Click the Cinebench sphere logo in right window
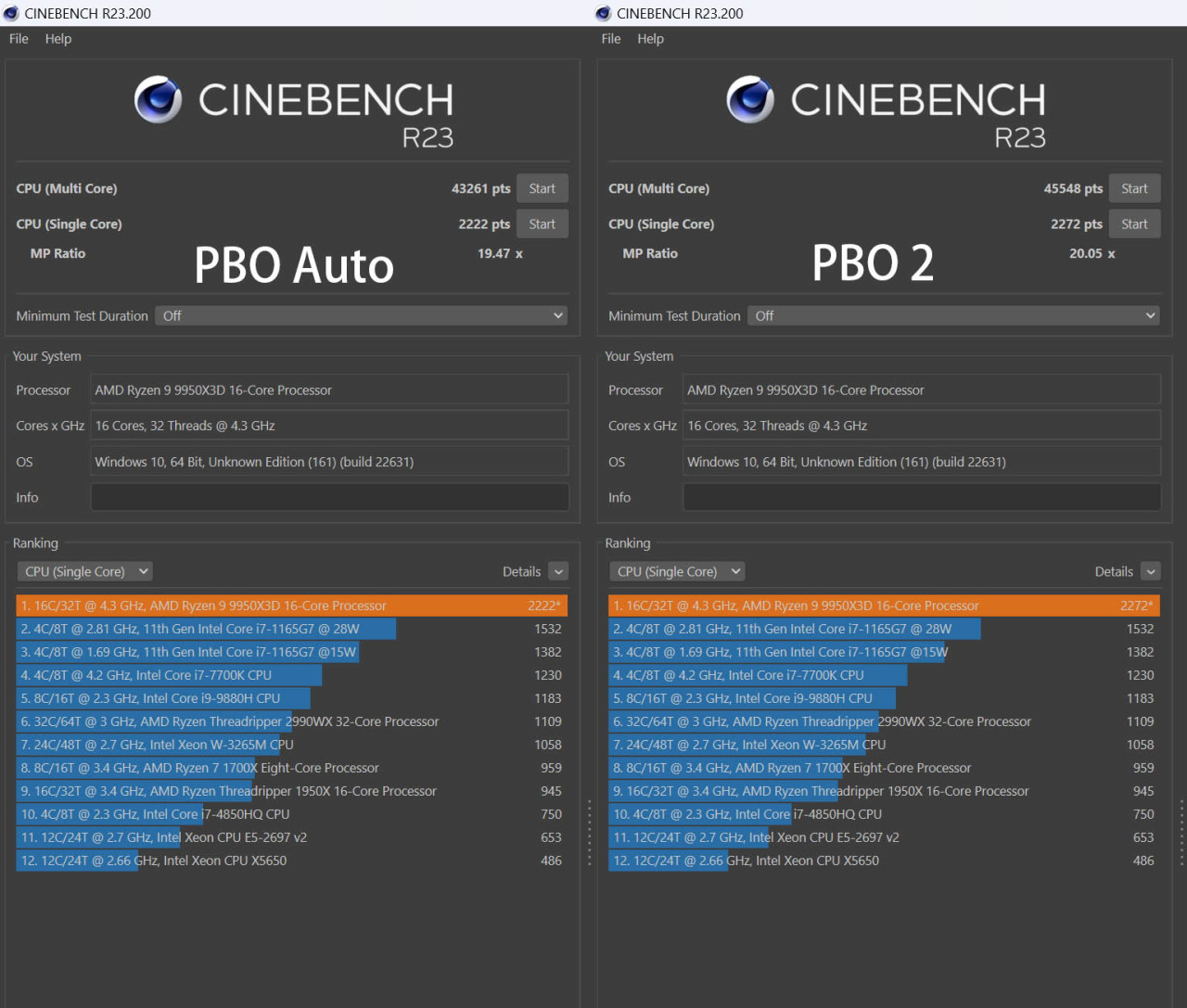 click(750, 99)
